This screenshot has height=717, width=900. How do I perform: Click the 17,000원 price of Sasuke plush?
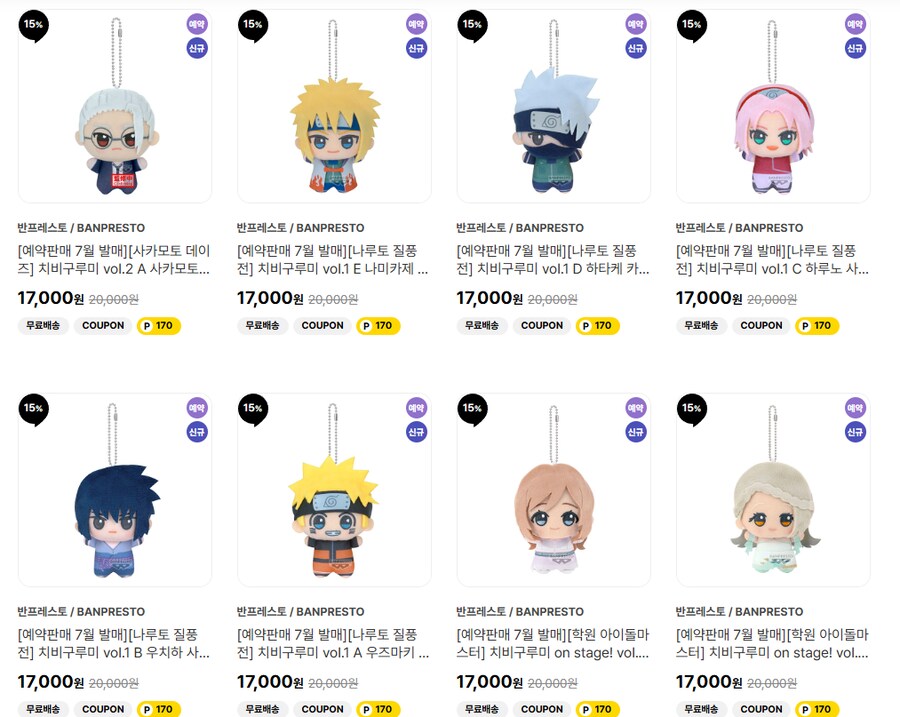pyautogui.click(x=51, y=682)
